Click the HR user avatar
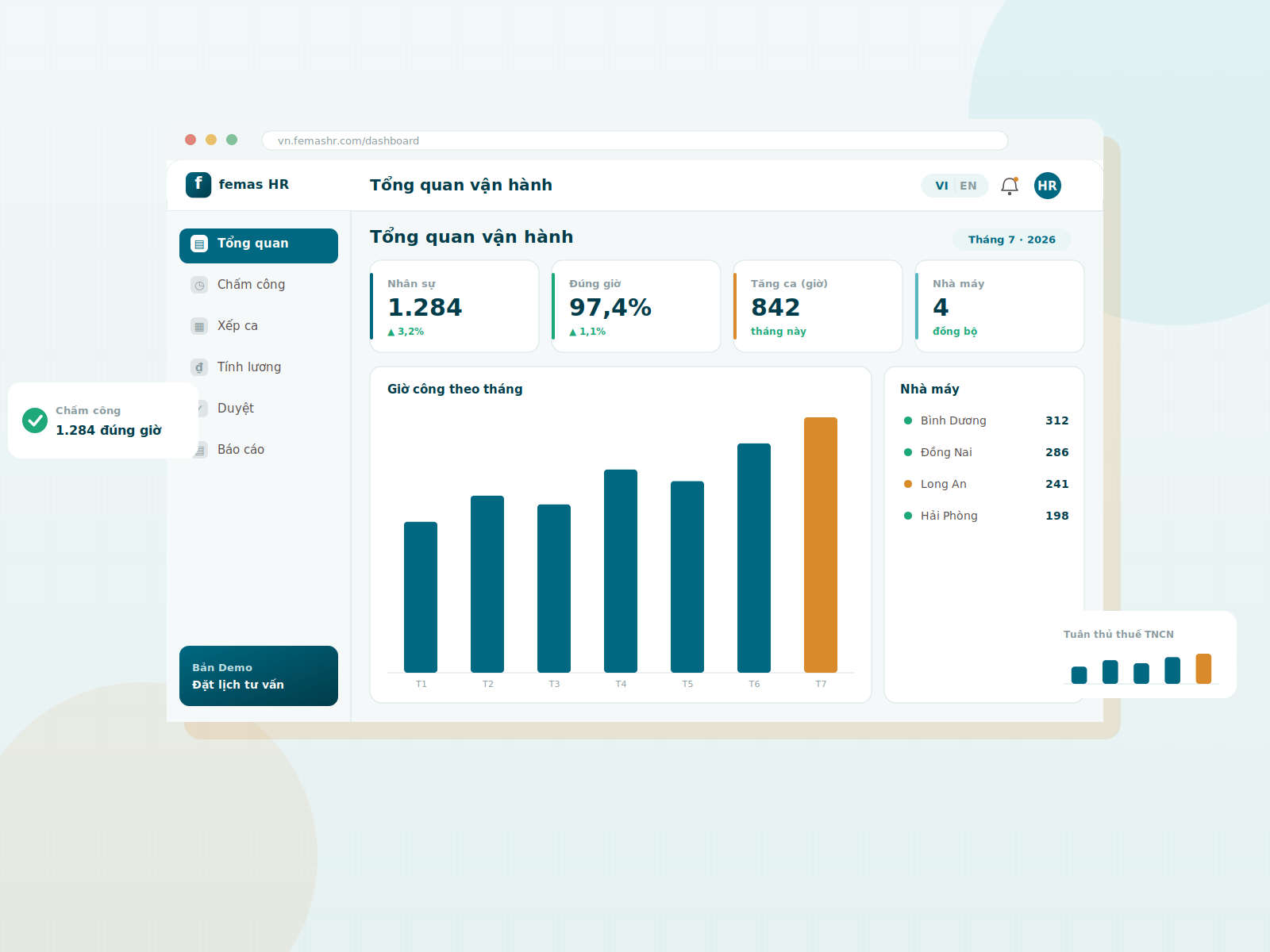 (x=1048, y=186)
